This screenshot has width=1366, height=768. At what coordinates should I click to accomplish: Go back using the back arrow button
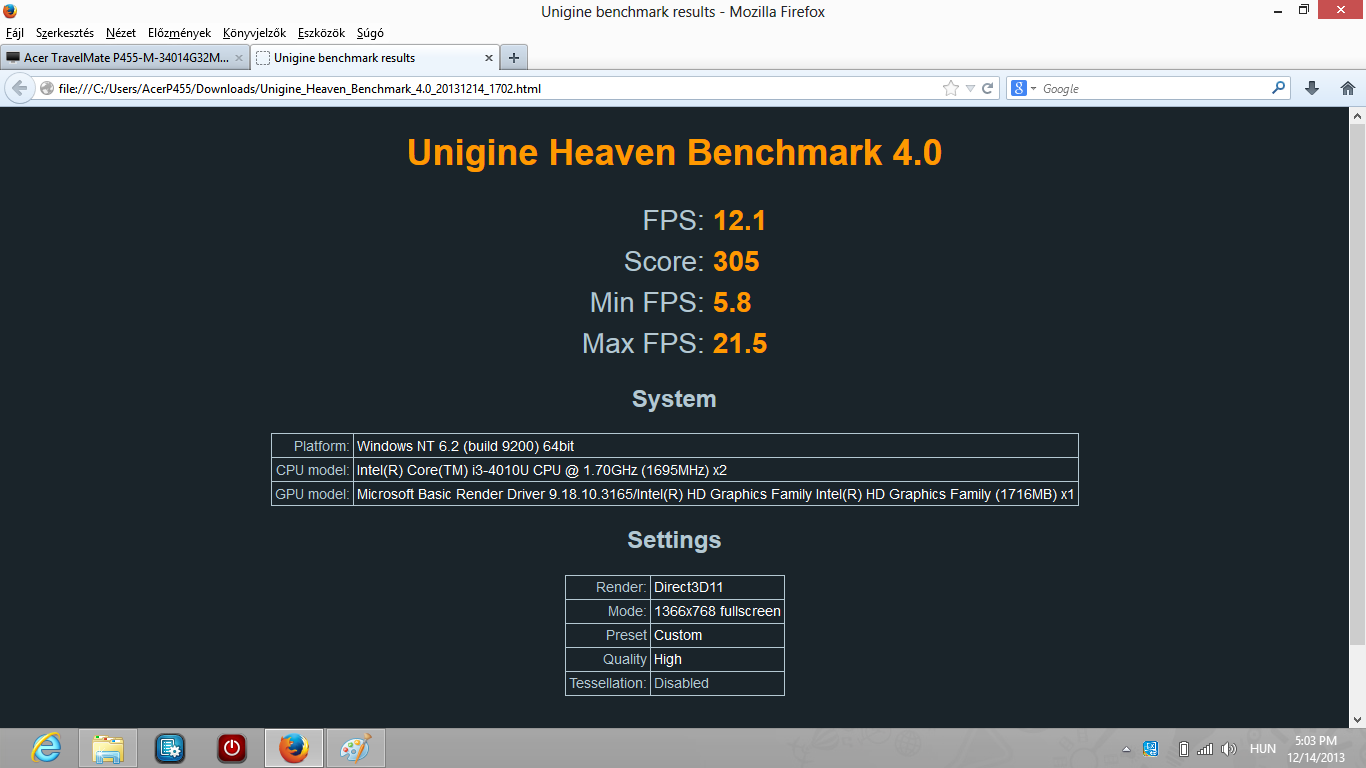coord(19,88)
